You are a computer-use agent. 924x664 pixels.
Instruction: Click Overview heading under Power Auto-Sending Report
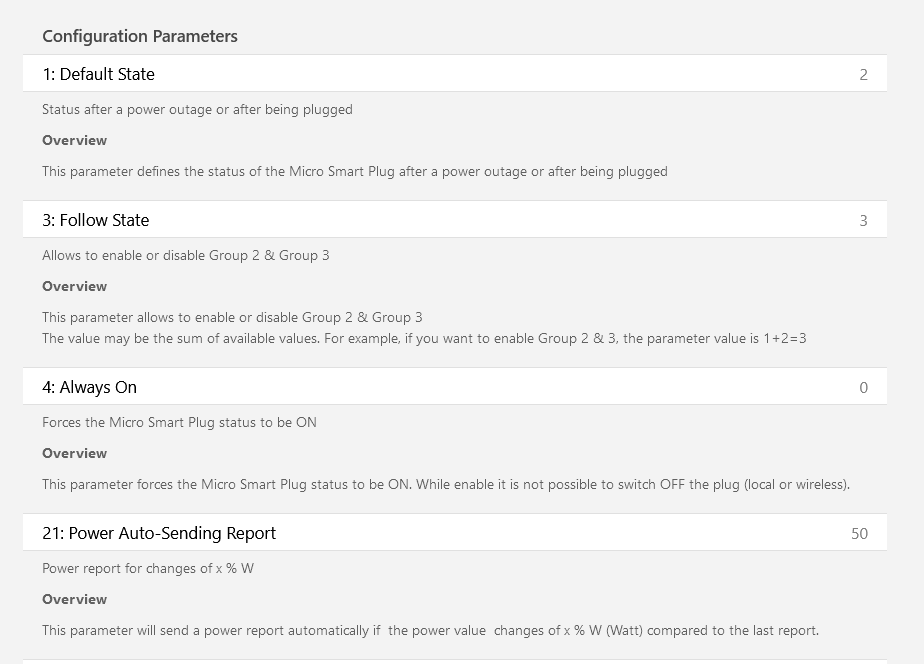[x=74, y=599]
